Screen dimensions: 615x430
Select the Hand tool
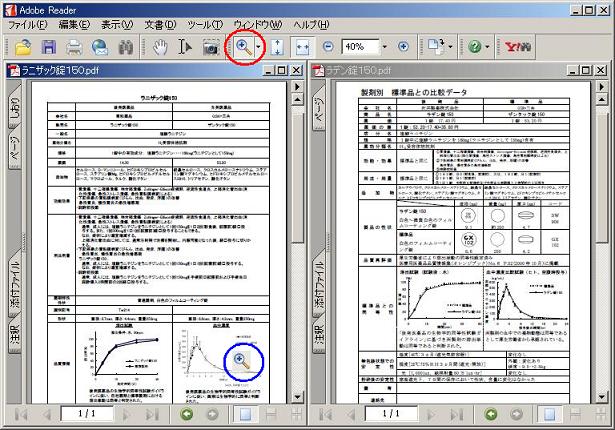point(160,47)
